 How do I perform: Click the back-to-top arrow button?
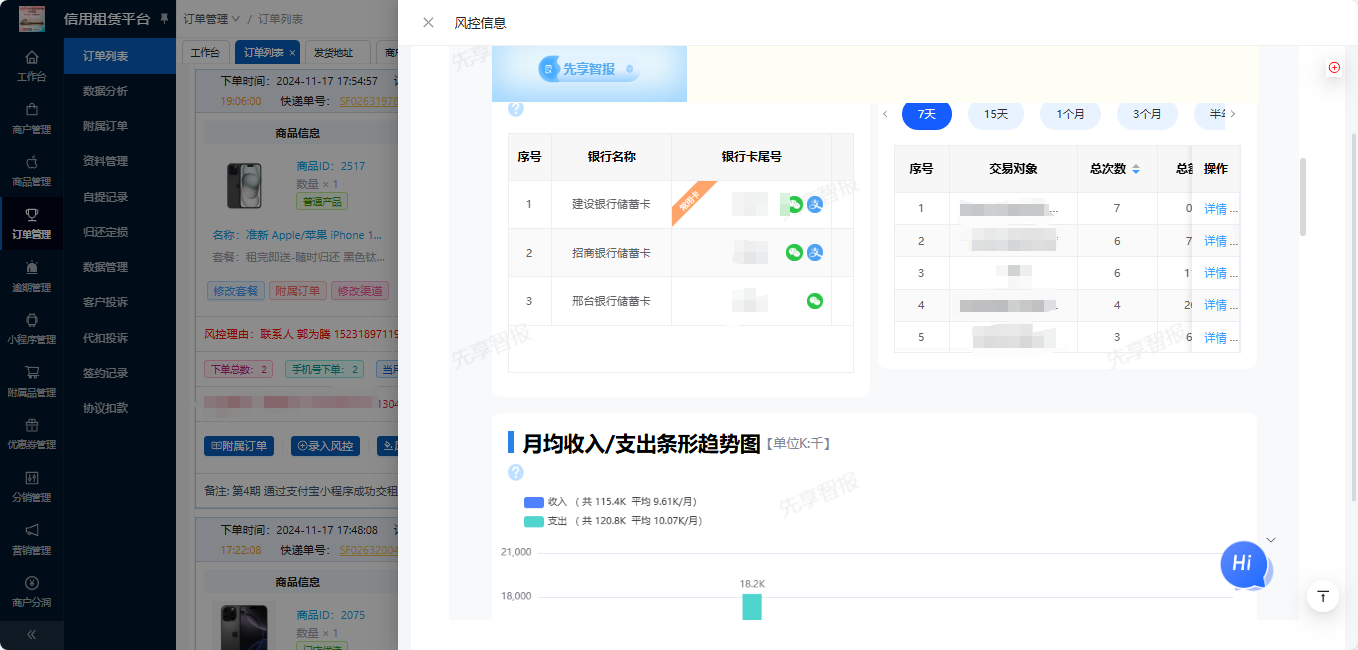(1323, 596)
